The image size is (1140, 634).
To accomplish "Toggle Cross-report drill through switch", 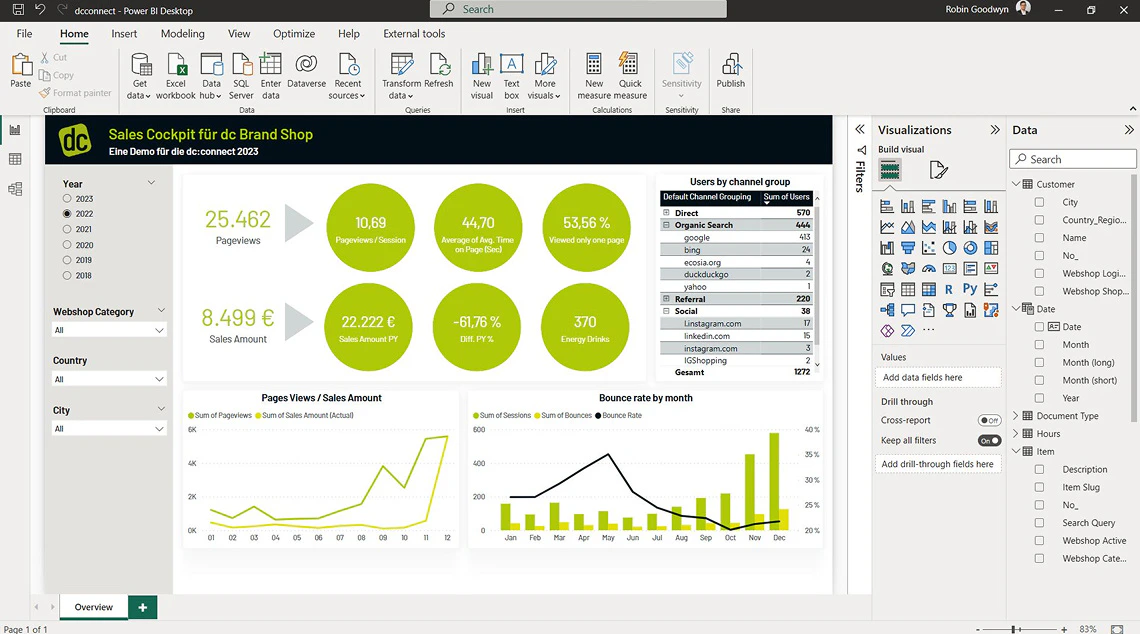I will click(x=989, y=420).
